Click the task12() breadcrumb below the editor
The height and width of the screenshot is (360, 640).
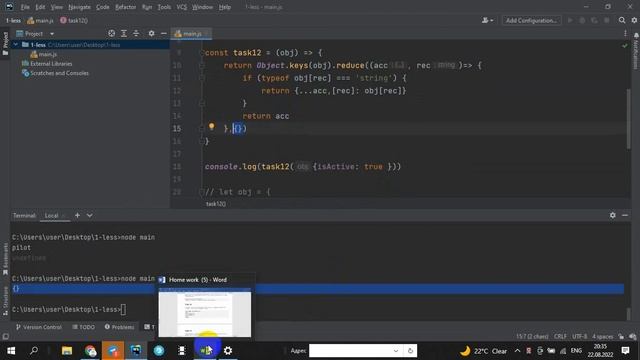pos(216,204)
